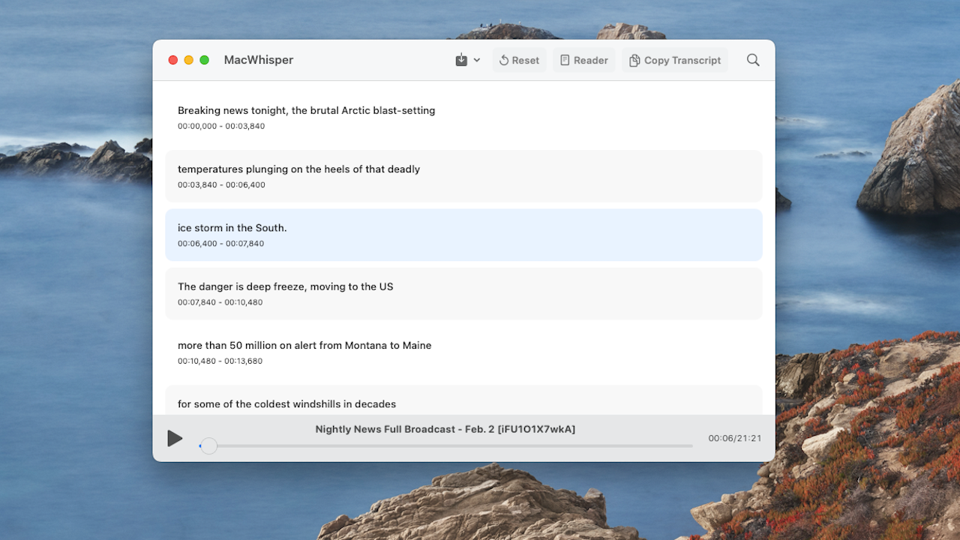This screenshot has width=960, height=540.
Task: Click the middle of the playback progress track
Action: 446,446
